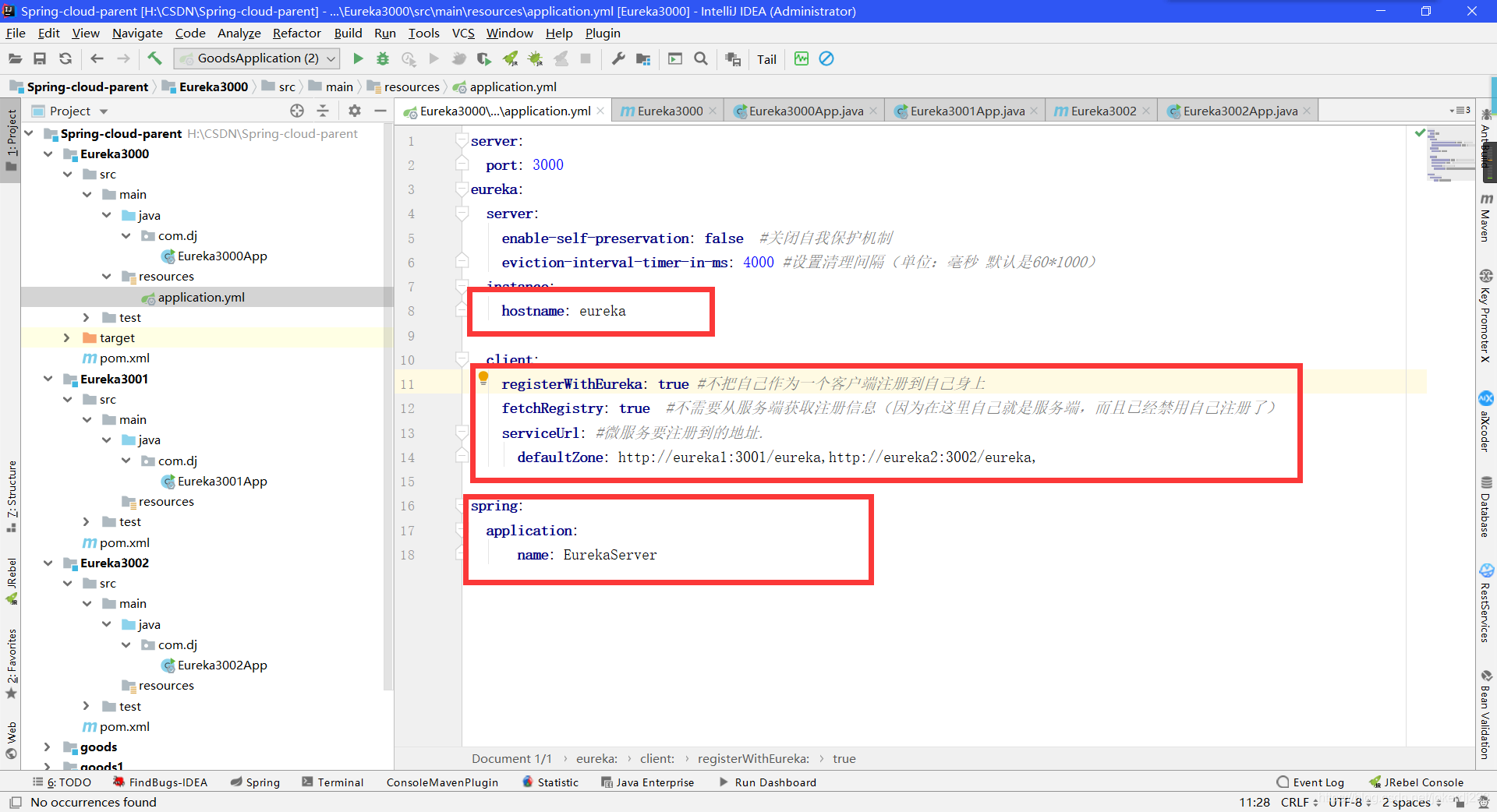Click the Search Everywhere magnifier icon
The height and width of the screenshot is (812, 1497).
coord(701,58)
